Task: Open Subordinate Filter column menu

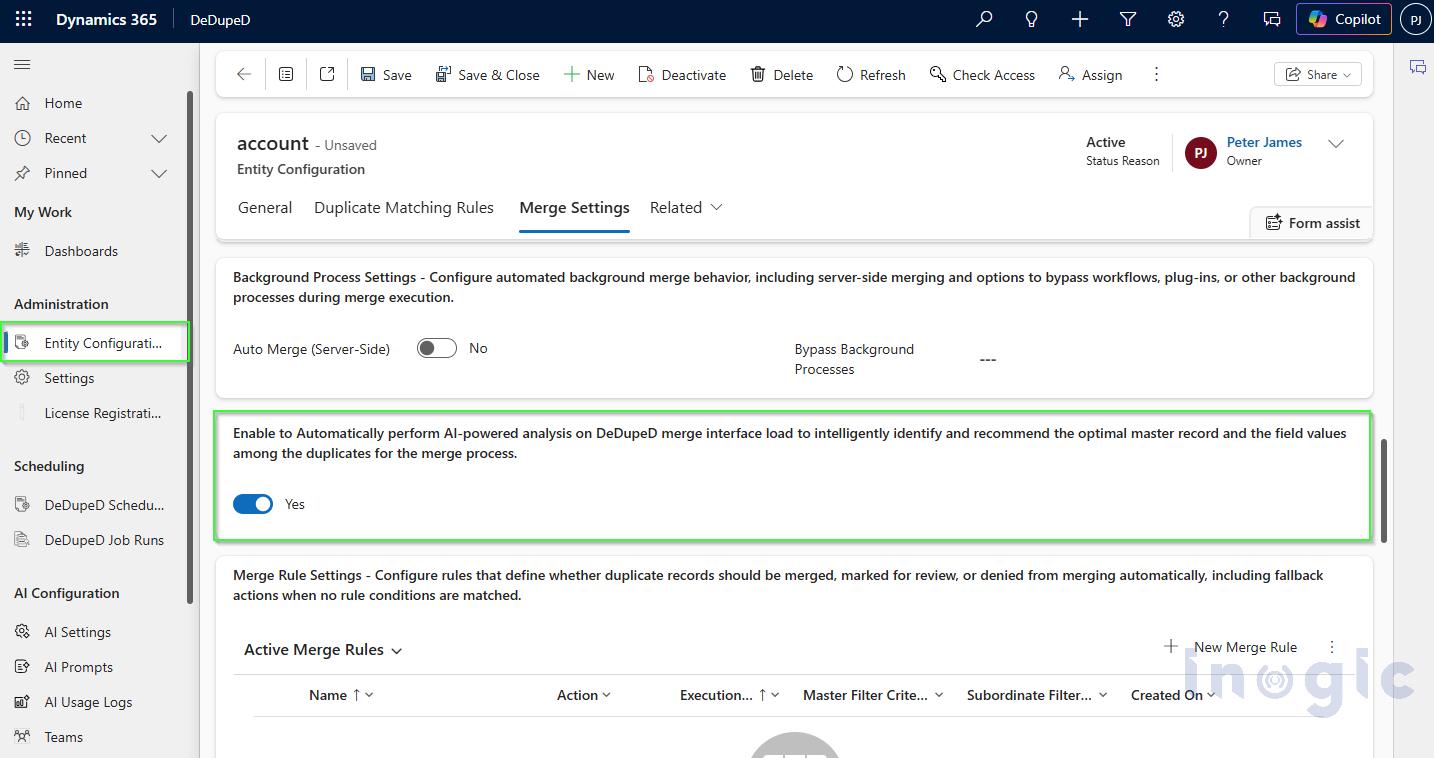Action: pos(1037,695)
